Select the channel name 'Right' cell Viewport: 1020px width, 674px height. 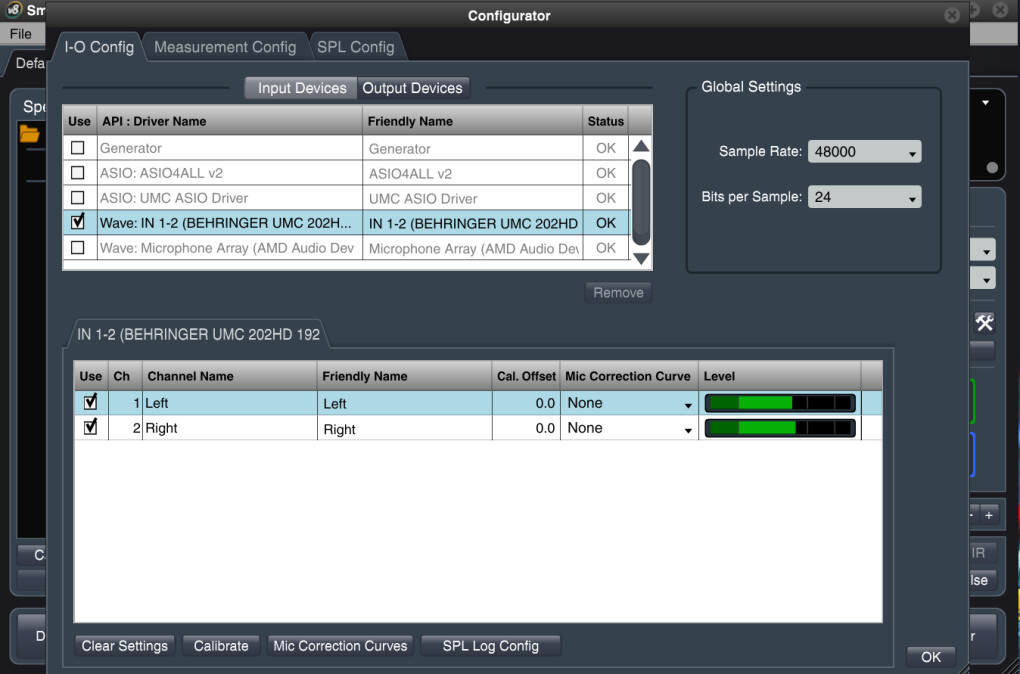pos(230,428)
